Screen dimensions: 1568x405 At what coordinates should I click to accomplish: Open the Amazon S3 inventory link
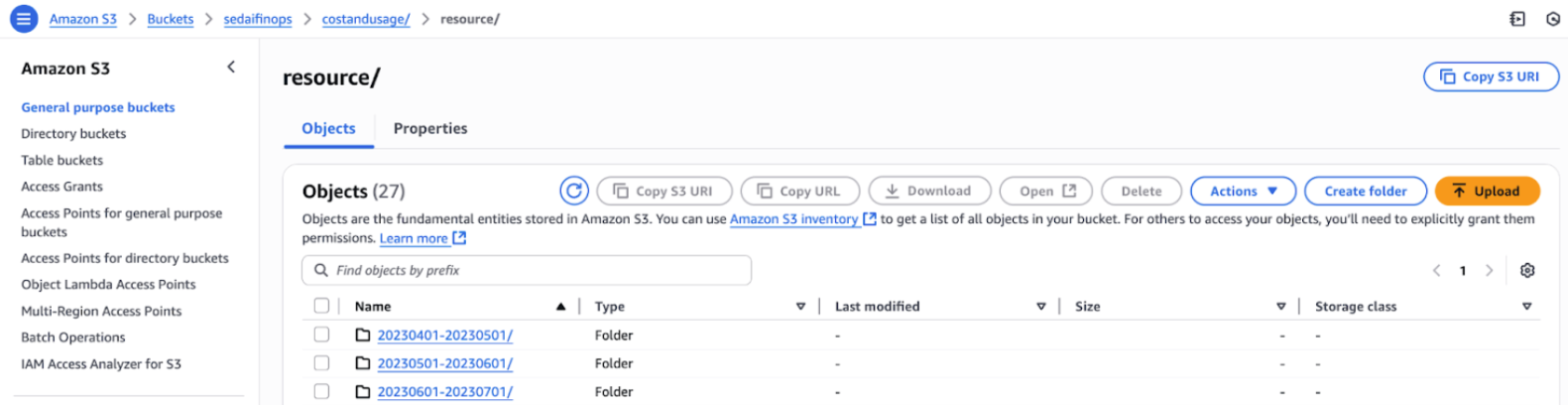pos(793,218)
